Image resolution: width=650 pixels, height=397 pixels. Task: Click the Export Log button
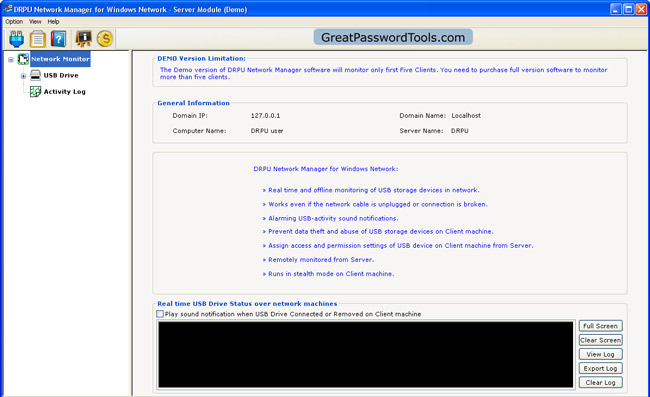601,368
